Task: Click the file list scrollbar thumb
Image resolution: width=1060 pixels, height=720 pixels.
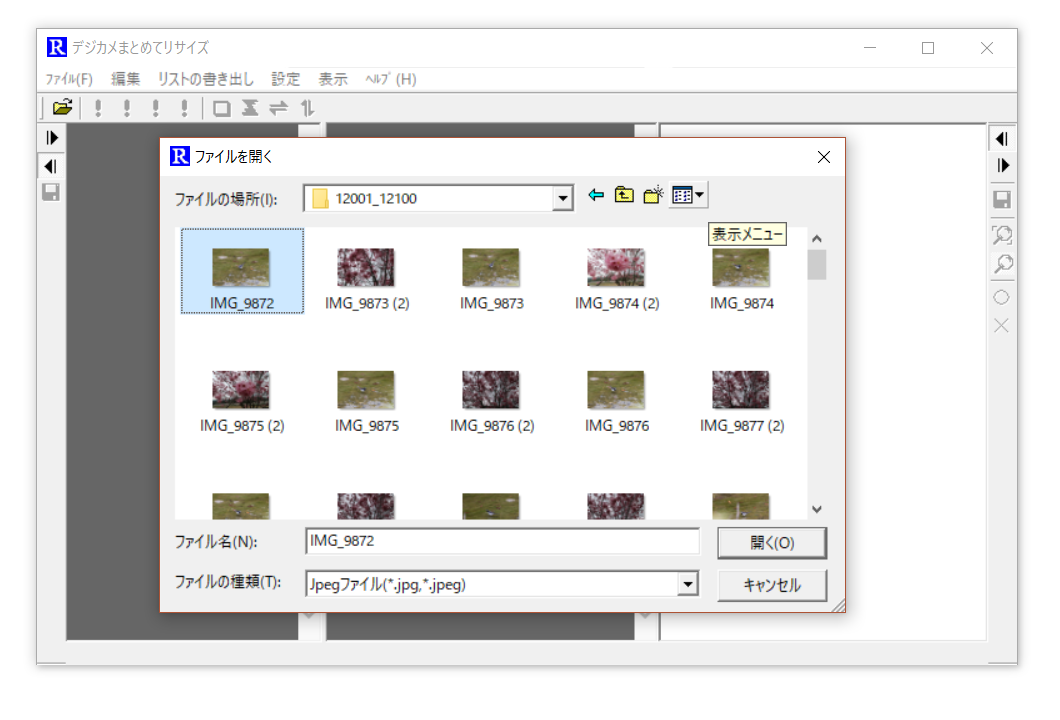Action: [817, 265]
